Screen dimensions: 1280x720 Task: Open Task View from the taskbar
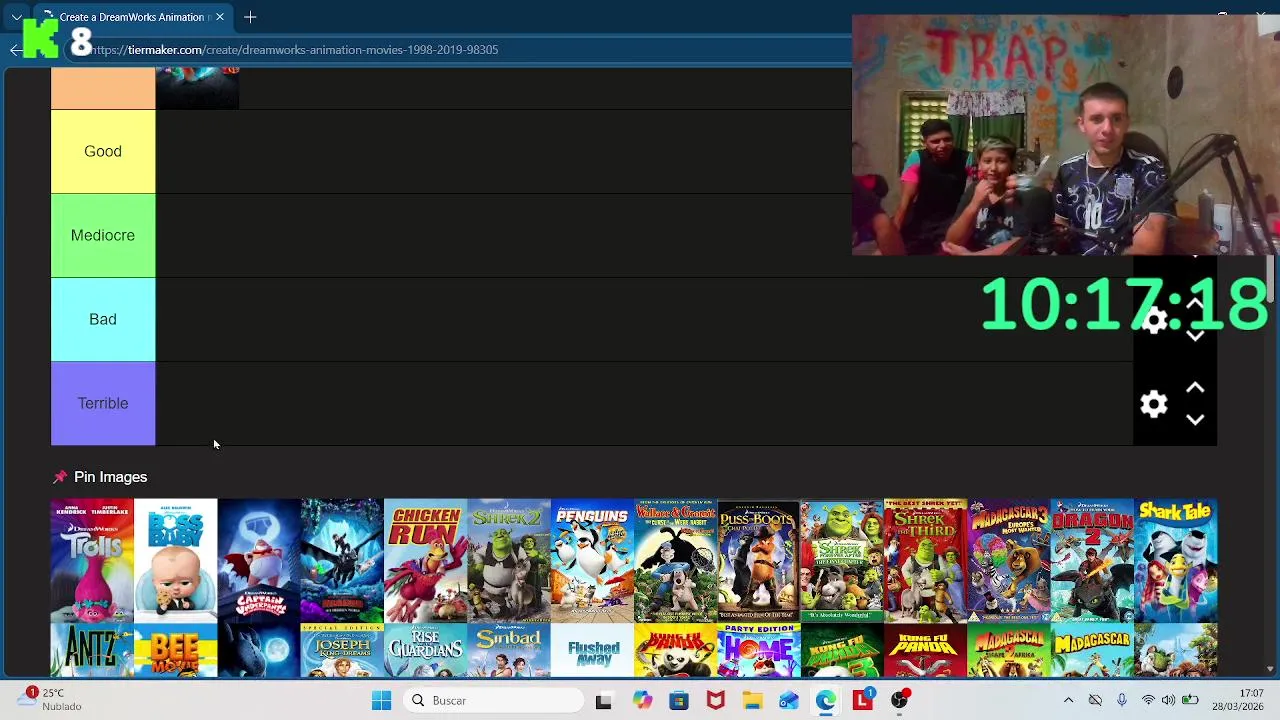[x=603, y=701]
